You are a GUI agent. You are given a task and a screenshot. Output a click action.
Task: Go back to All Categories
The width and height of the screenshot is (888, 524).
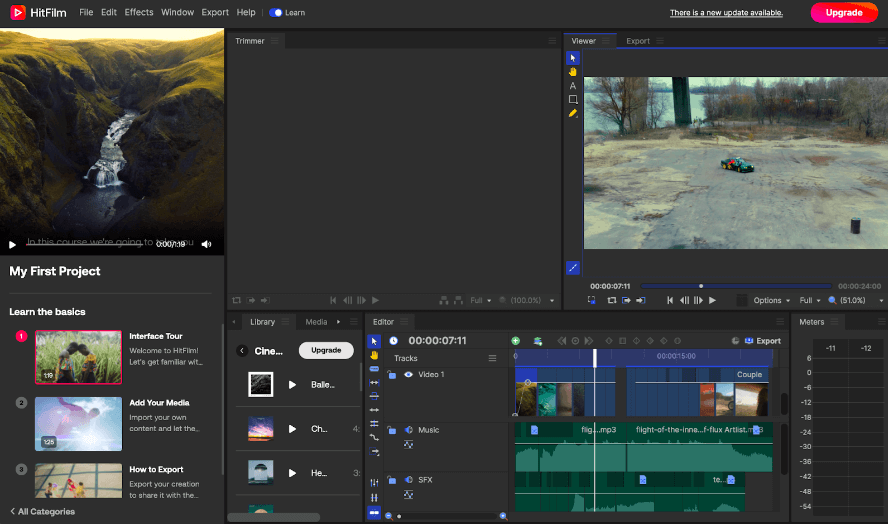[x=42, y=512]
